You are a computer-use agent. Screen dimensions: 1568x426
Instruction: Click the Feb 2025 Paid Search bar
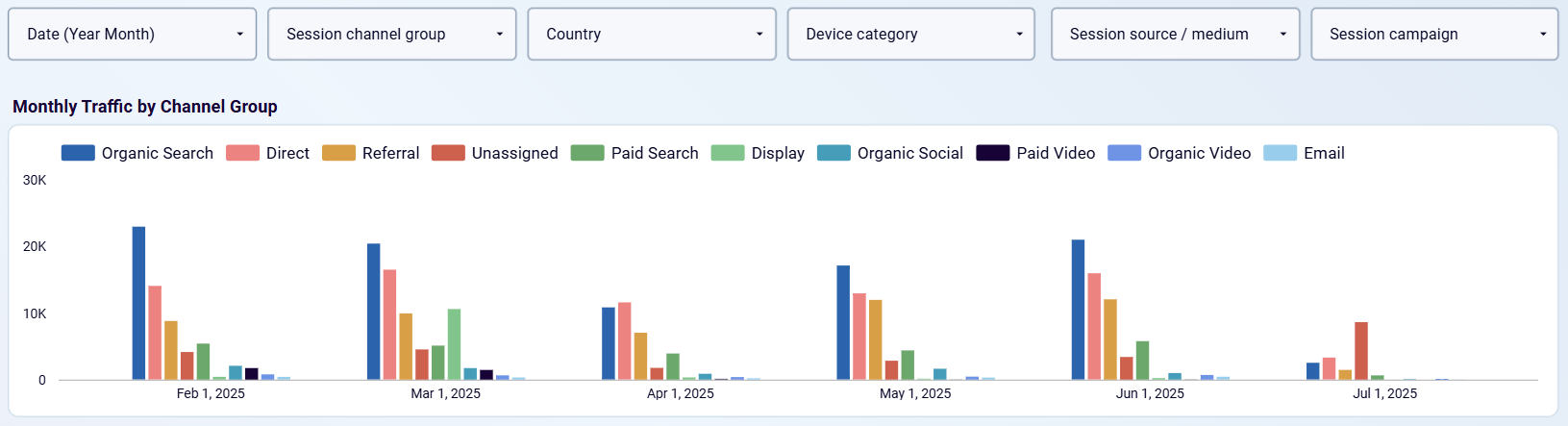[203, 362]
